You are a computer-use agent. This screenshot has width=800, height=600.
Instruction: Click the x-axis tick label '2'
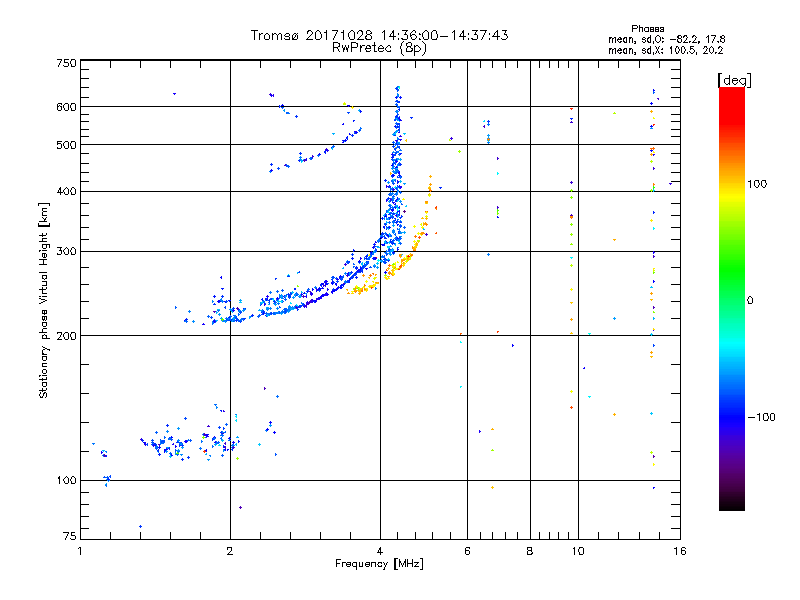tap(230, 551)
